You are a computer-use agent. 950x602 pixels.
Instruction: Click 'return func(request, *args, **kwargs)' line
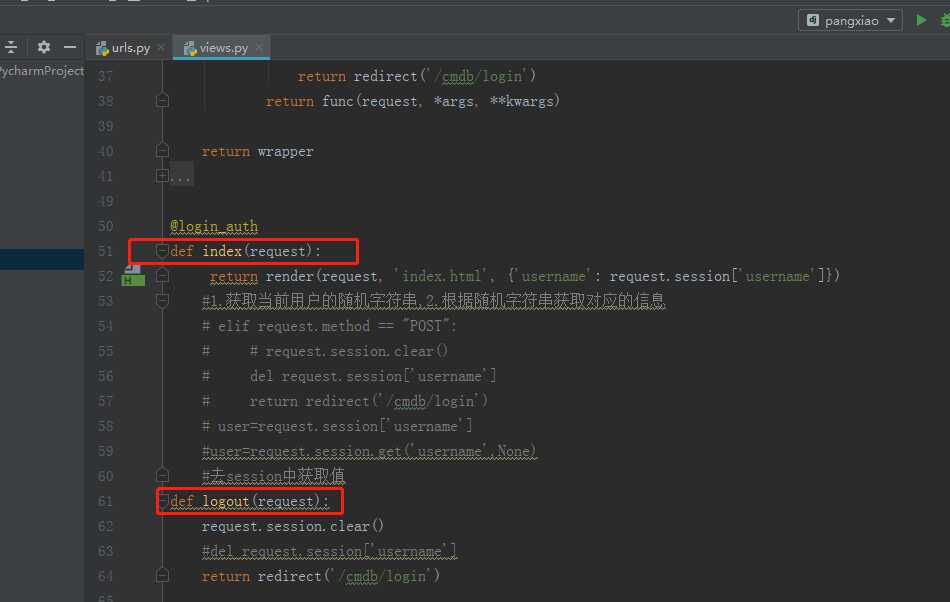click(413, 101)
